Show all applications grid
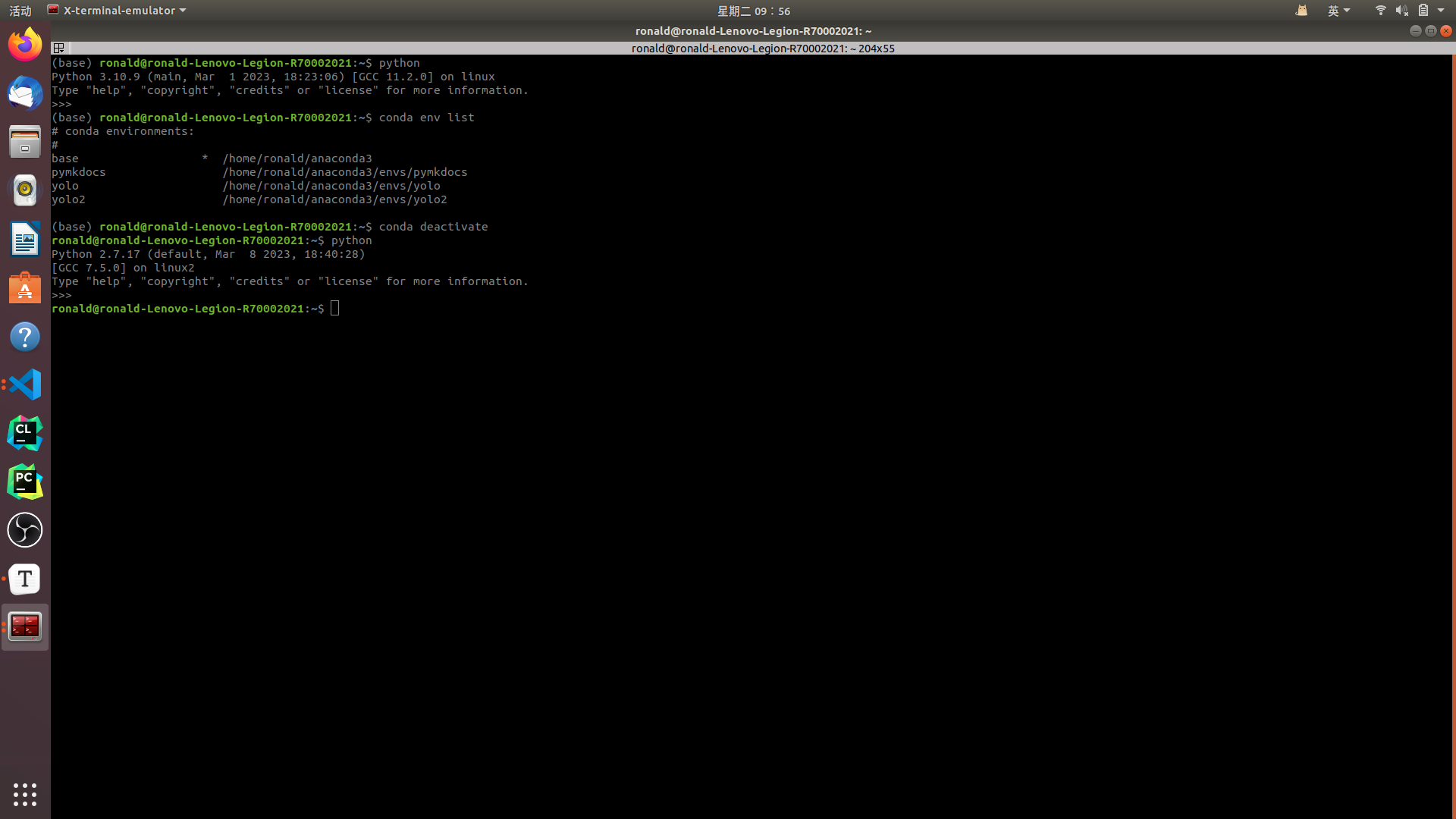 25,794
